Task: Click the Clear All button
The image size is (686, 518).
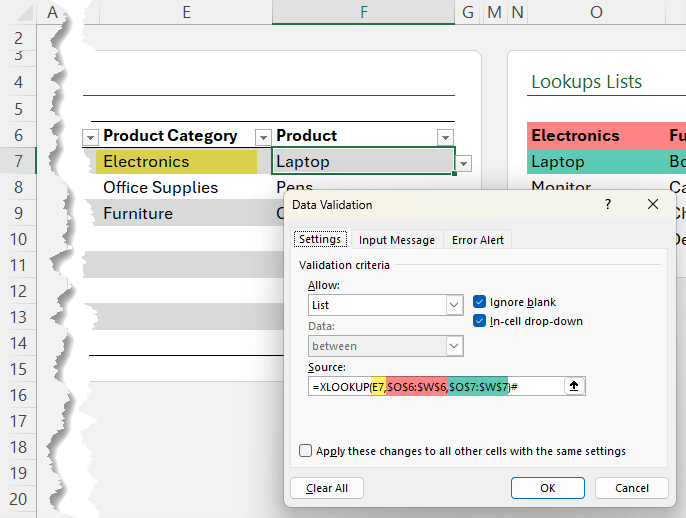Action: pos(327,488)
